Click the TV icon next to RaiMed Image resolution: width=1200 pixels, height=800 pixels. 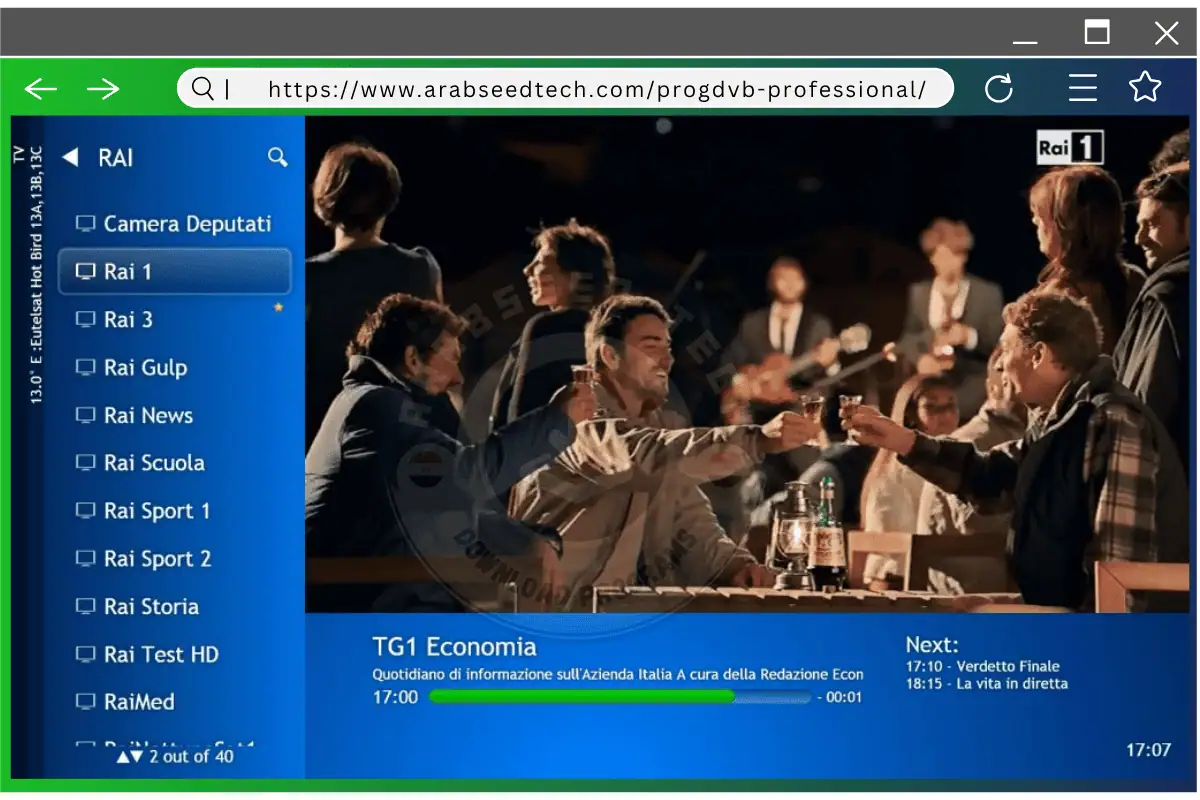pyautogui.click(x=86, y=702)
